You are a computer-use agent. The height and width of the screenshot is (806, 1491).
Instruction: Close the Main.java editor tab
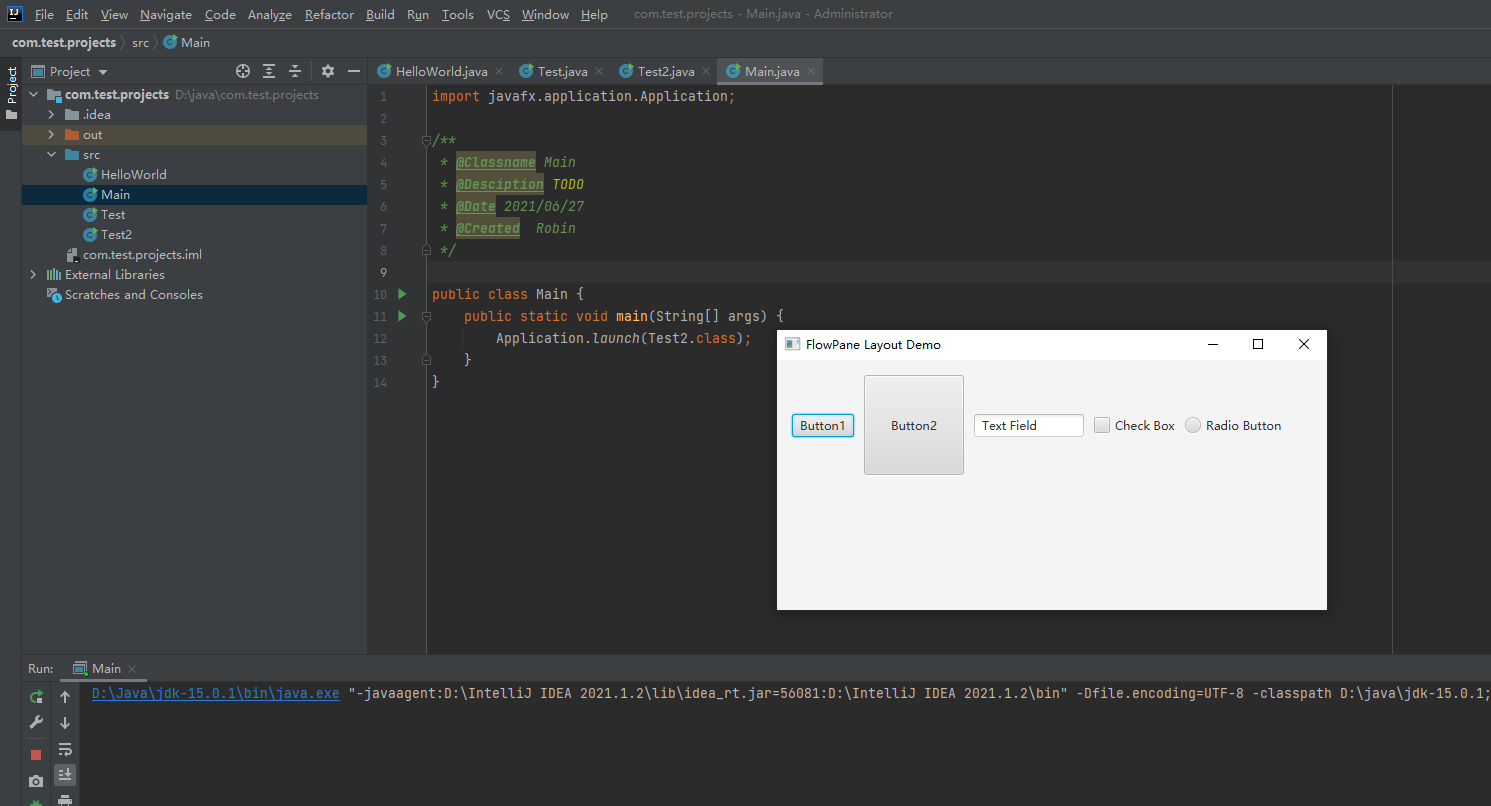pos(811,71)
